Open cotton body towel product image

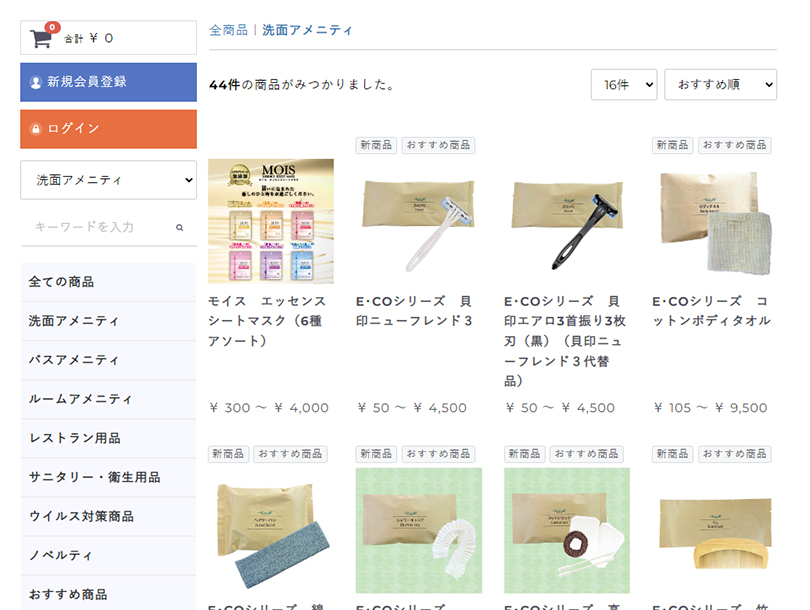715,221
